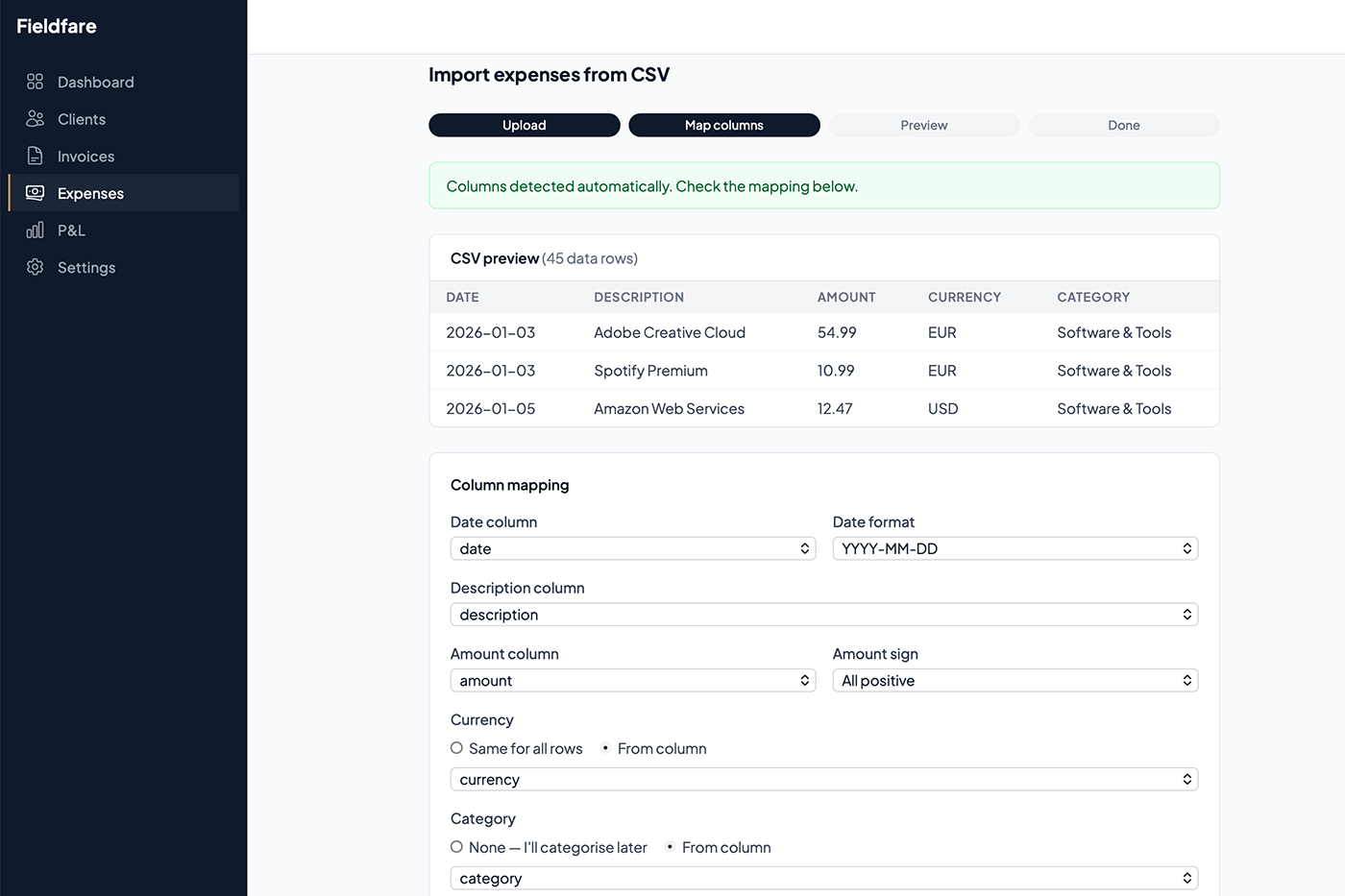Image resolution: width=1345 pixels, height=896 pixels.
Task: Select 'From column' under Currency
Action: tap(605, 748)
